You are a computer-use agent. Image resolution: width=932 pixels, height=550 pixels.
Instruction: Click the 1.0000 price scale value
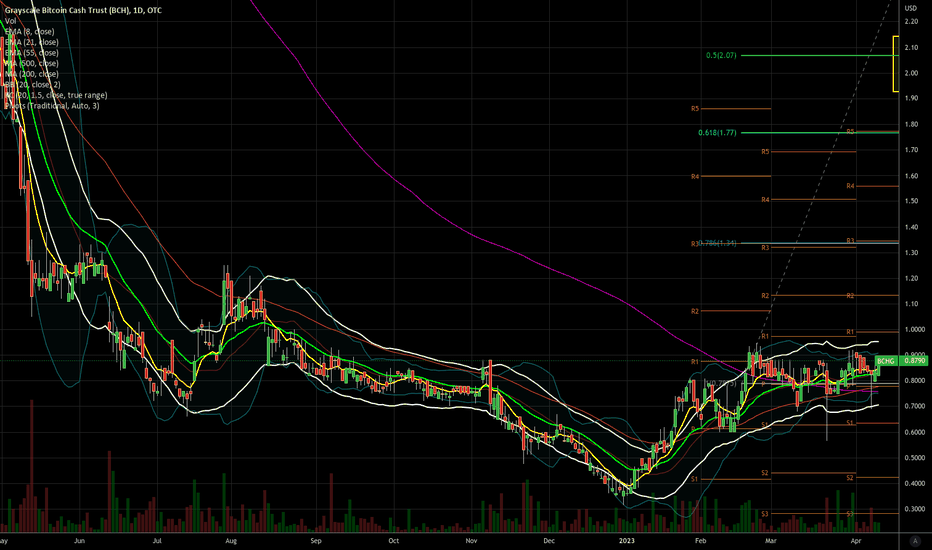(x=914, y=329)
